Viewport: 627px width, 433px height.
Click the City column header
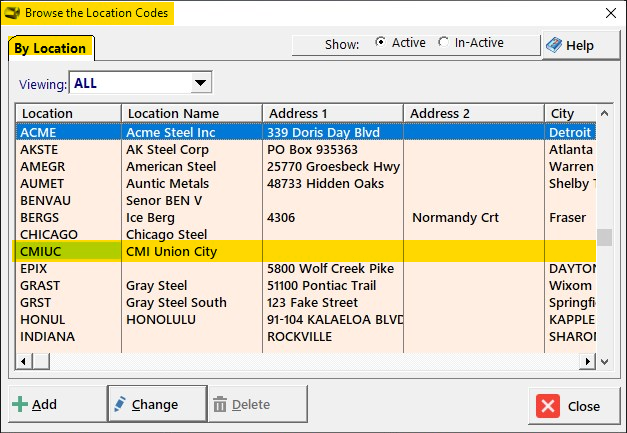[571, 114]
